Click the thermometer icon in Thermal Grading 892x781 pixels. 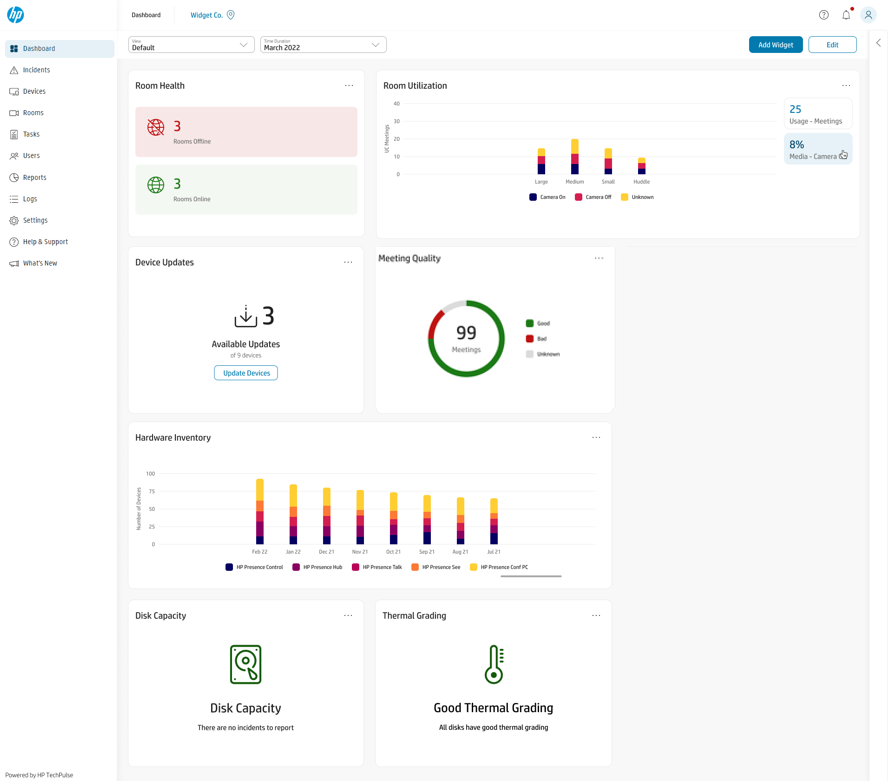494,664
